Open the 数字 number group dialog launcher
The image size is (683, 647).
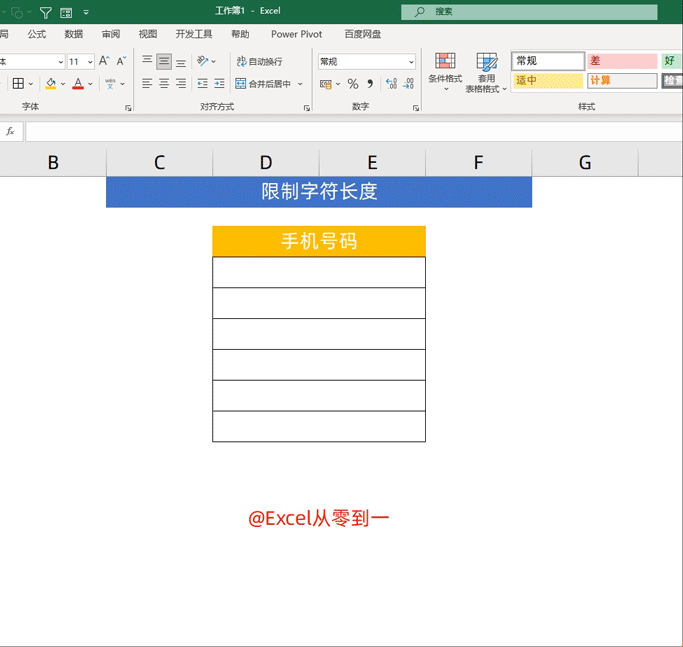click(416, 108)
